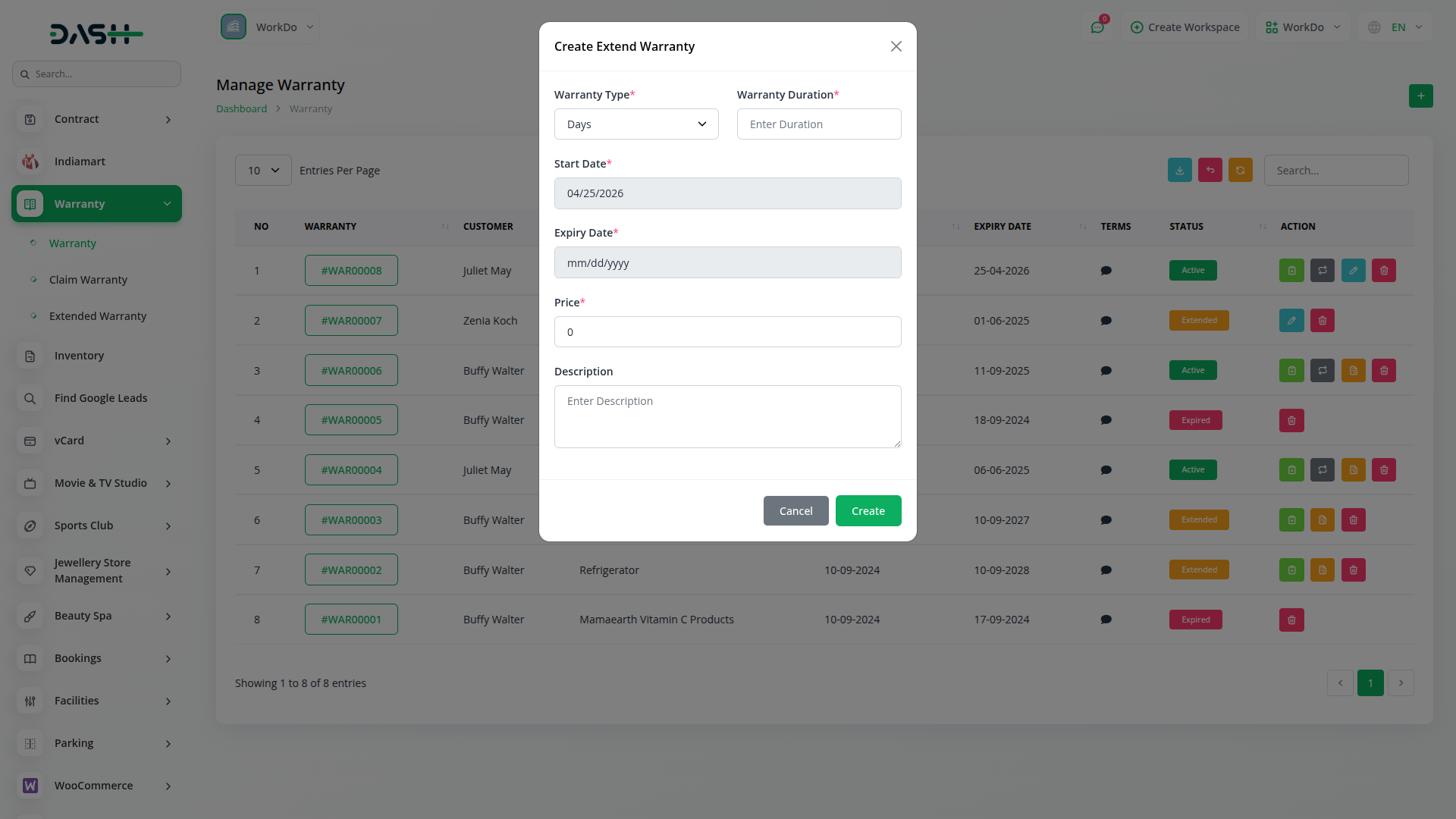Click edit pencil icon for #WAR00007 row
1456x819 pixels.
[x=1291, y=321]
